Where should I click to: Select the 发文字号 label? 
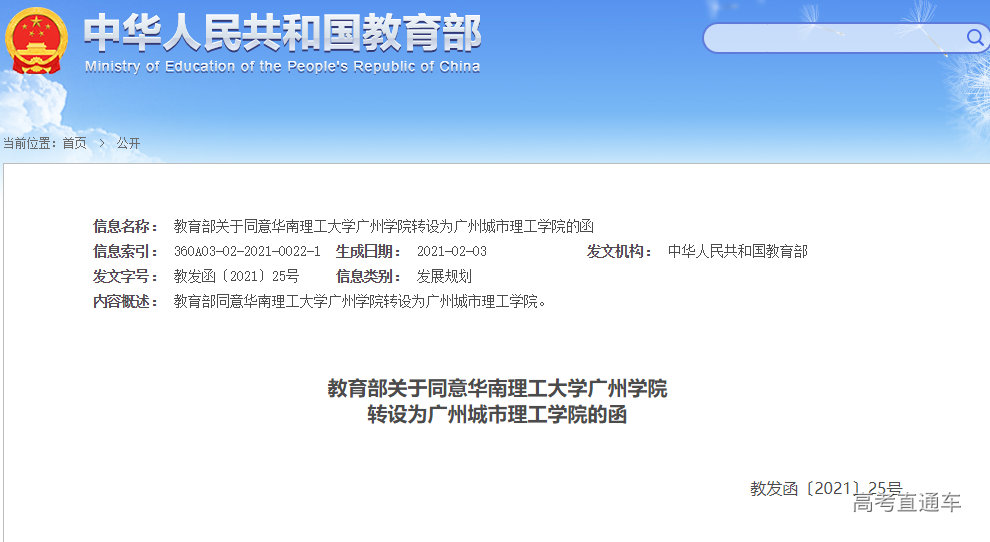point(125,277)
